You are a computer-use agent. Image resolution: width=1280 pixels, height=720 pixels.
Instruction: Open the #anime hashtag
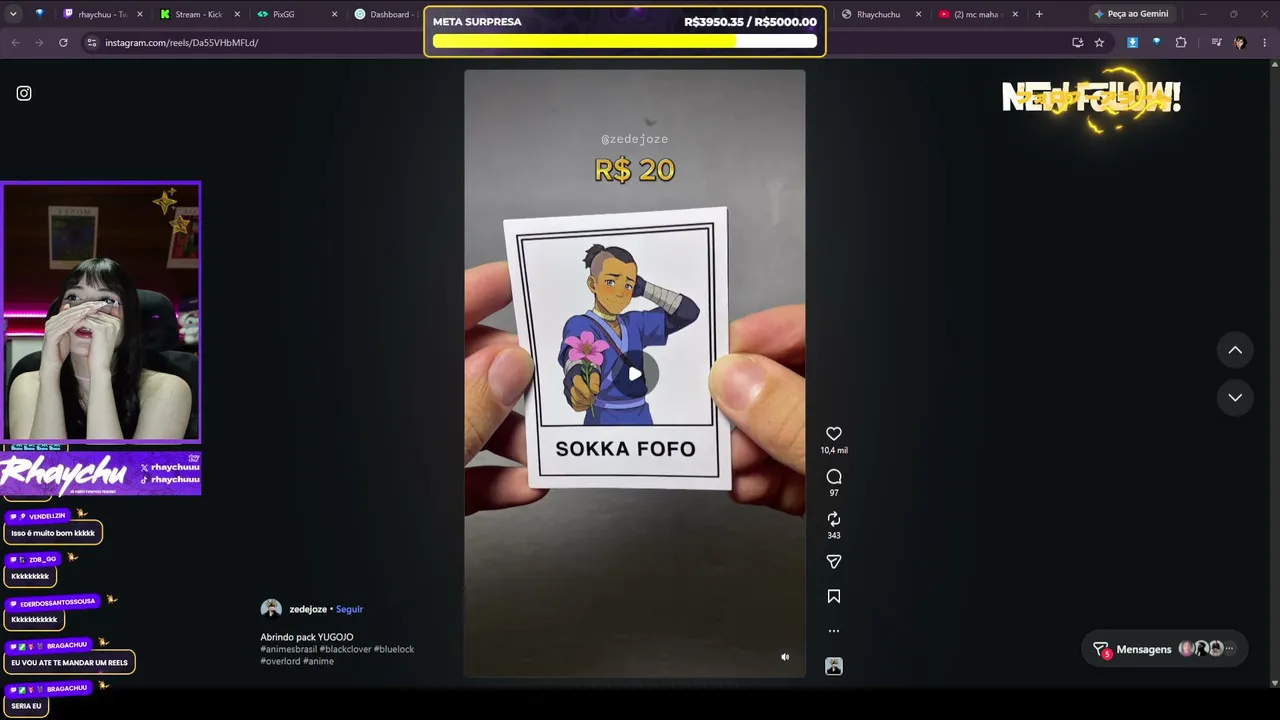(319, 661)
